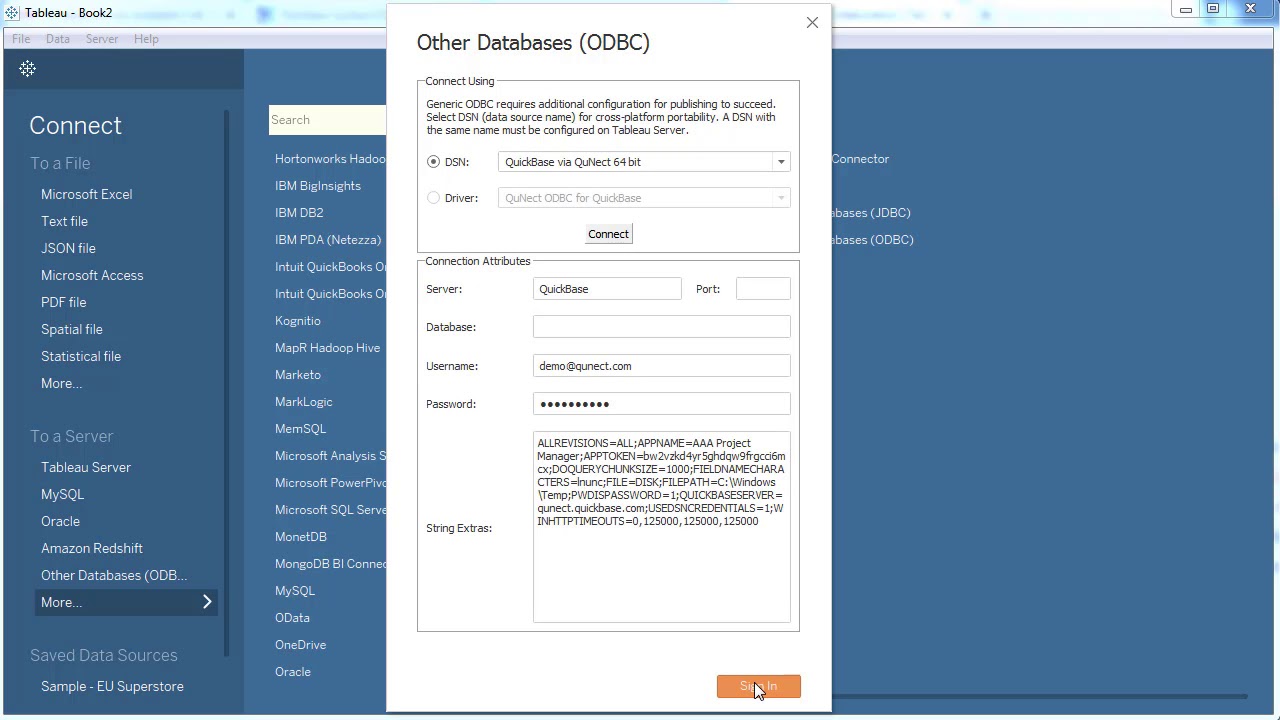The width and height of the screenshot is (1280, 720).
Task: Select the DSN radio button
Action: pos(433,161)
